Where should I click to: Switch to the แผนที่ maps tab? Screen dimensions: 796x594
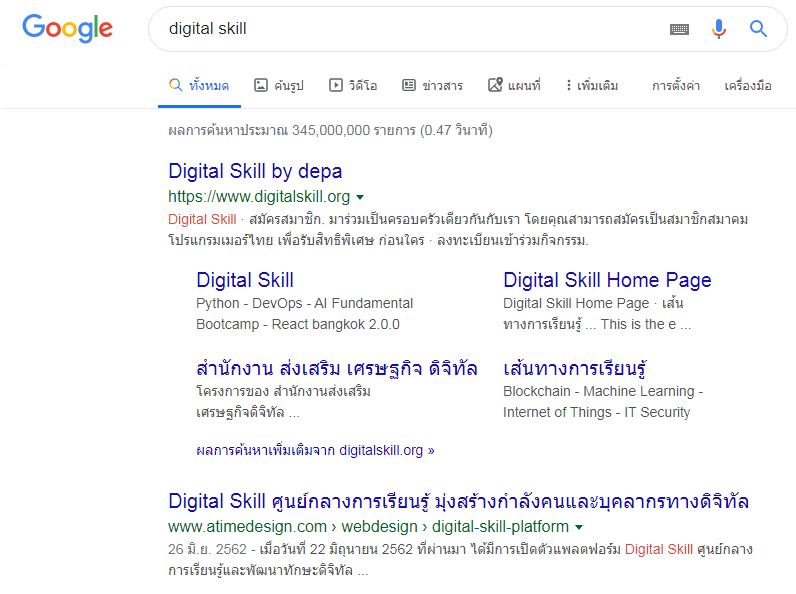pos(514,85)
